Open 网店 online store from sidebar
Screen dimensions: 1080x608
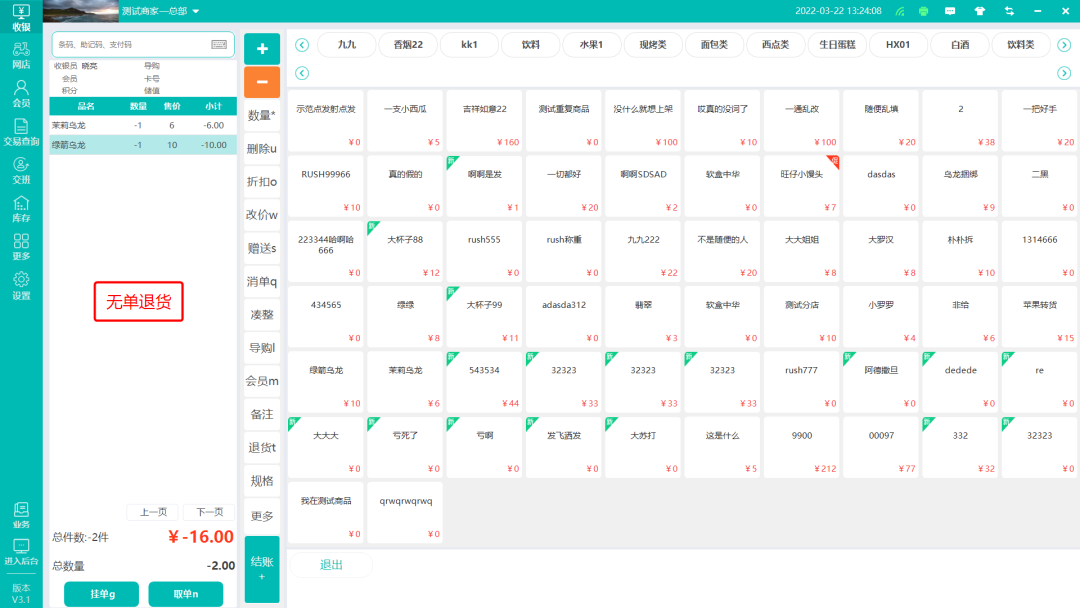(x=21, y=55)
